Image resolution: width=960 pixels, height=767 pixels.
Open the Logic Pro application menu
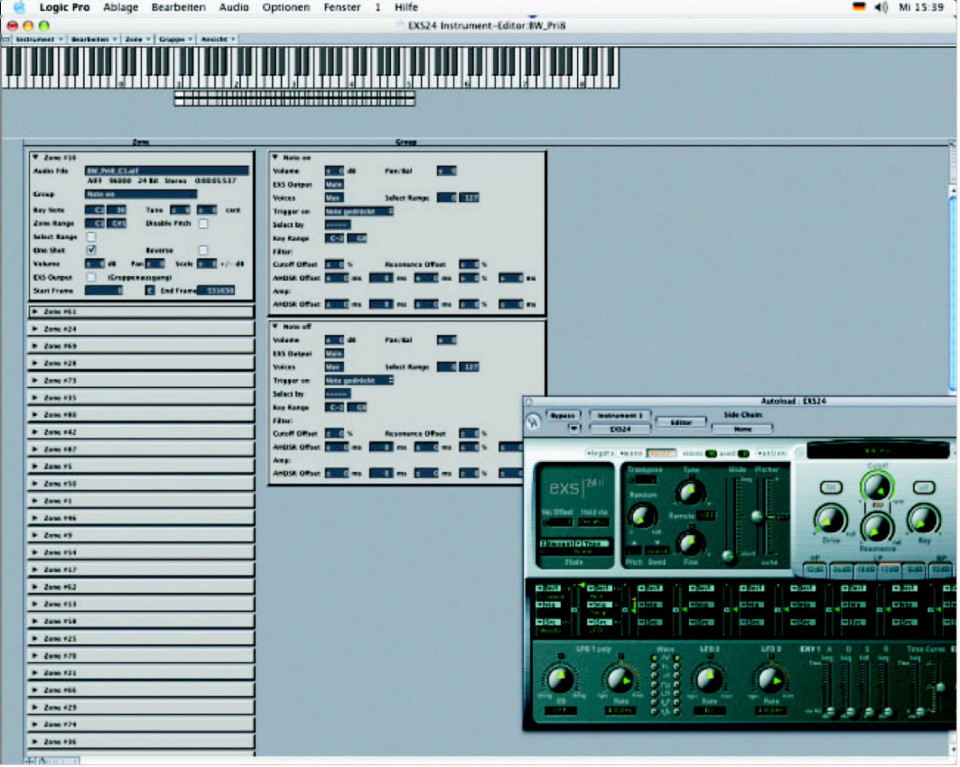[64, 7]
